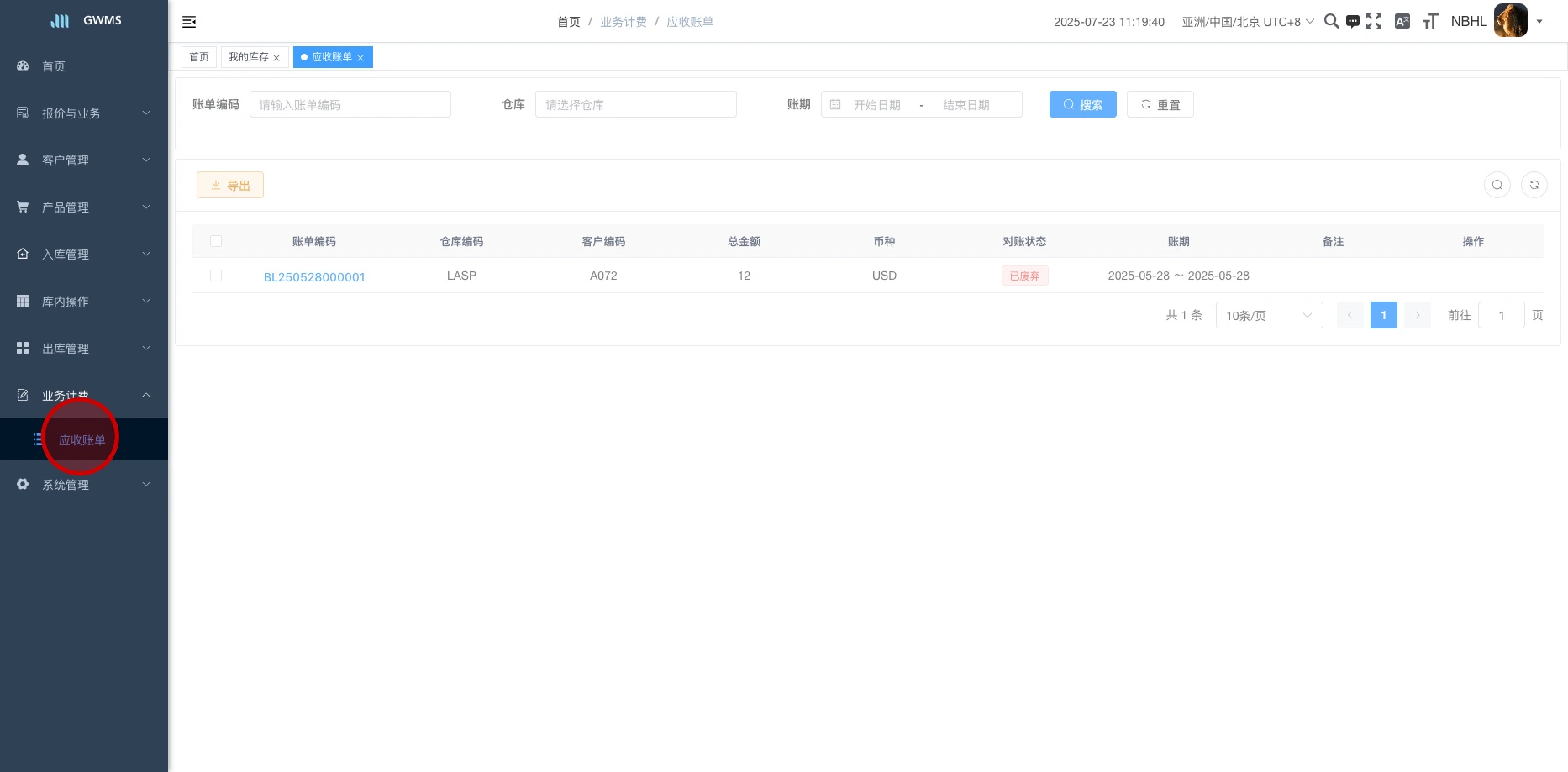Close the 应收账单 tab
The image size is (1568, 772).
[x=360, y=58]
